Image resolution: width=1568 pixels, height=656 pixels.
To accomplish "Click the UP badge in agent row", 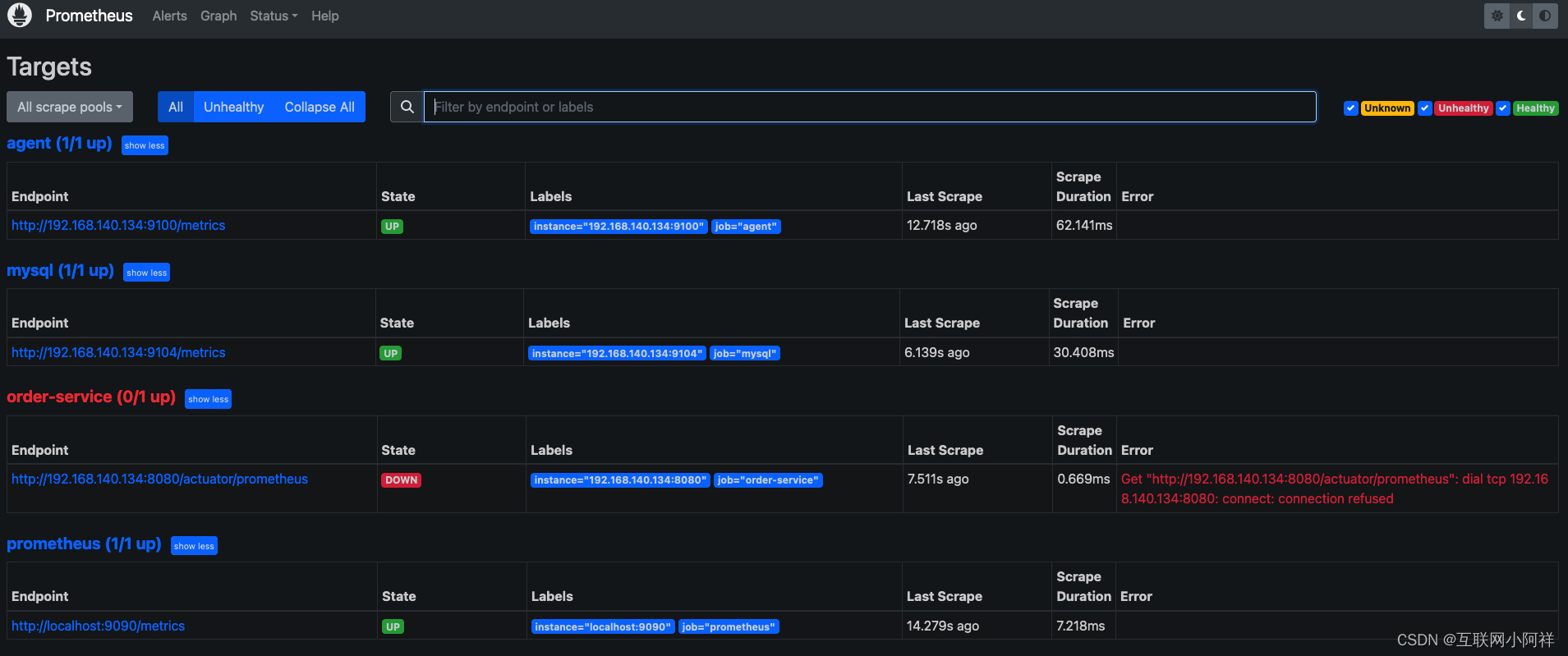I will [393, 227].
